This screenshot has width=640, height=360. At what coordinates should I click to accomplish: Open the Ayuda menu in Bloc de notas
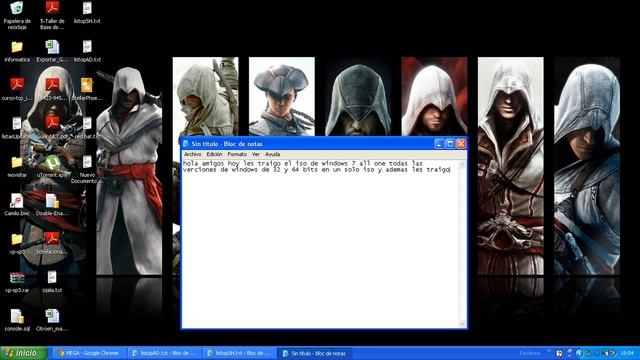273,154
